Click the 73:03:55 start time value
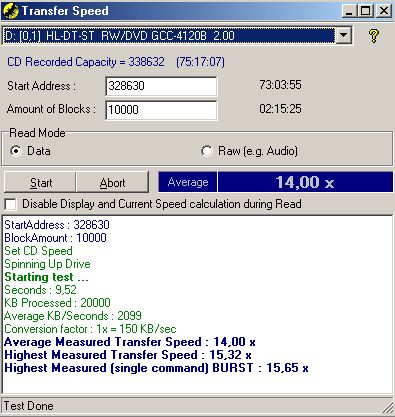This screenshot has height=417, width=395. pyautogui.click(x=280, y=85)
